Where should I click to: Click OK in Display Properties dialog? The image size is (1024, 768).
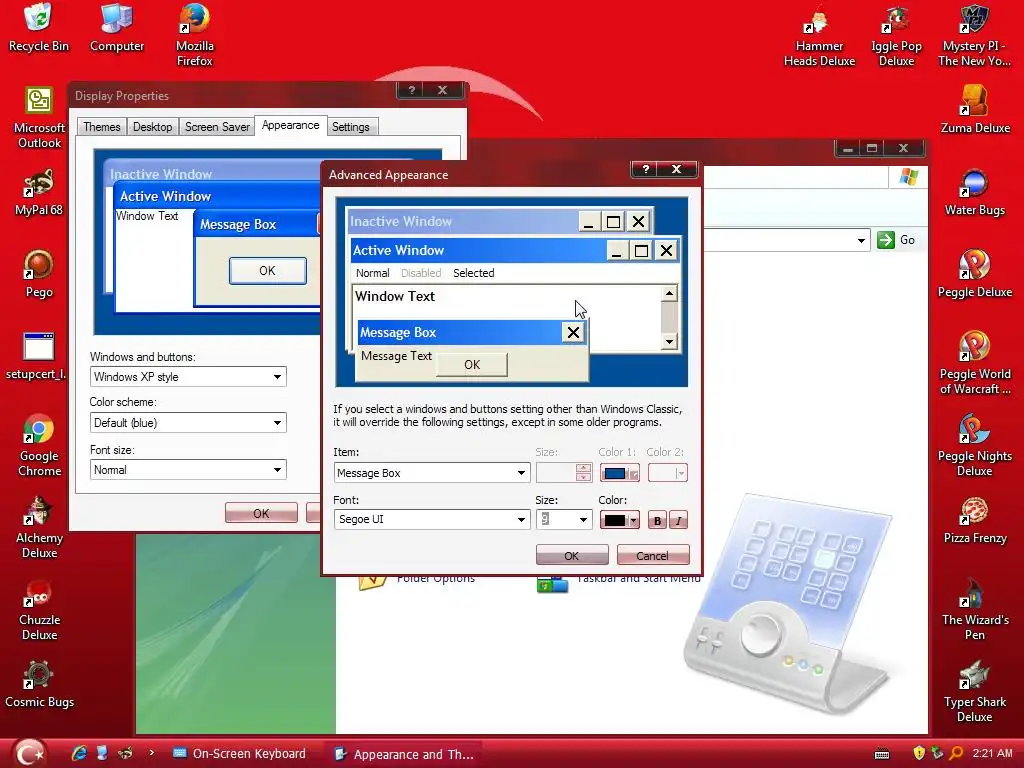click(x=261, y=513)
